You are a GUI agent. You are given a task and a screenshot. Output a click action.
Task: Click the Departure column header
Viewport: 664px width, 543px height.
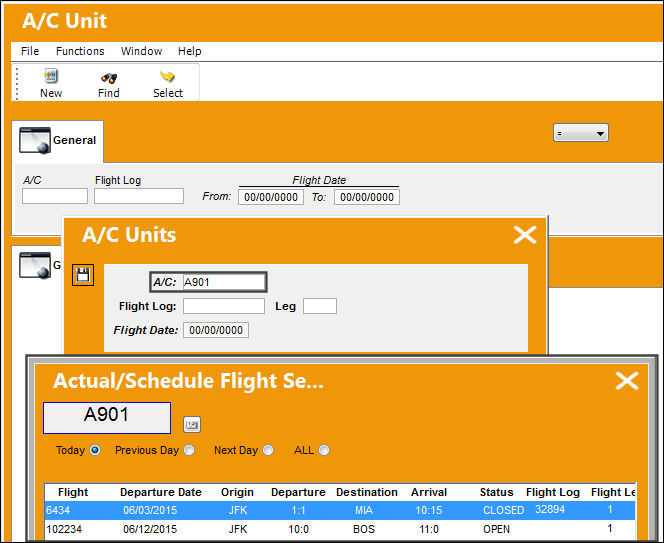tap(298, 492)
